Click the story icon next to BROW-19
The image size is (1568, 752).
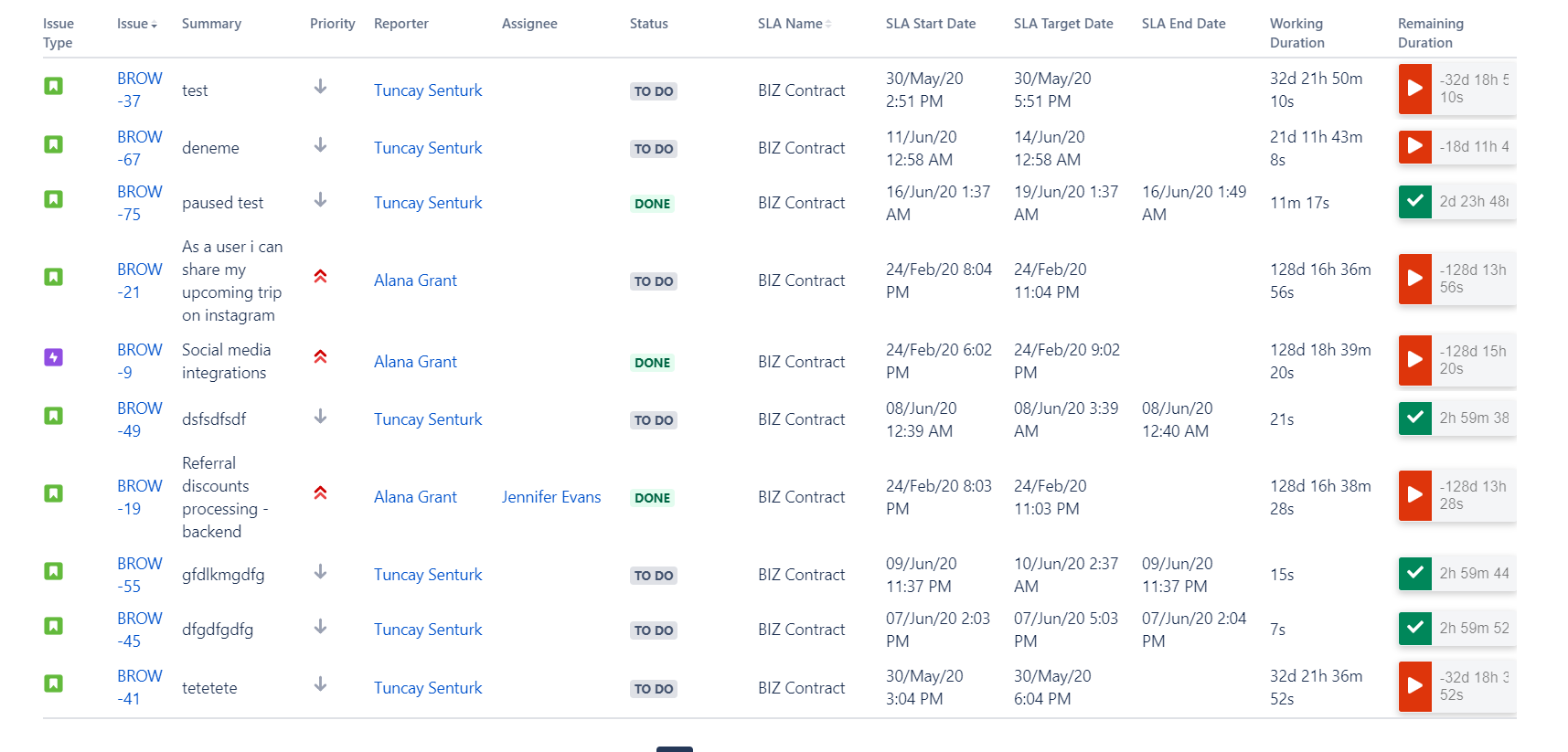pos(53,492)
